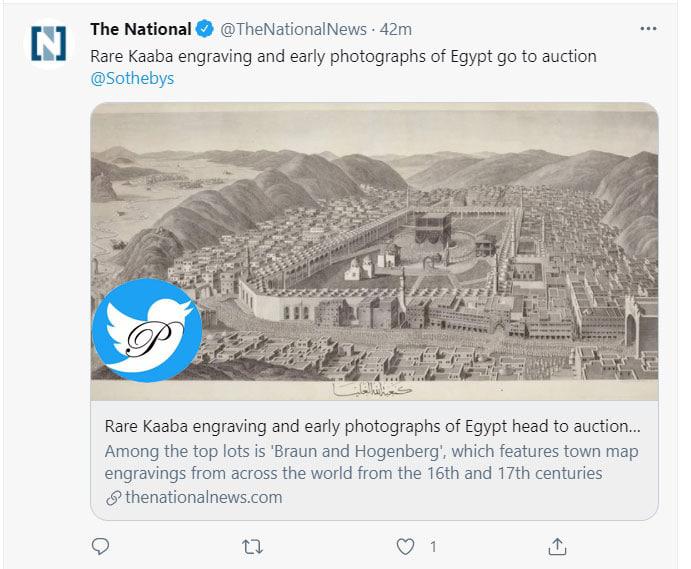Image resolution: width=691 pixels, height=569 pixels.
Task: Open the thenationalnews.com link
Action: click(203, 497)
